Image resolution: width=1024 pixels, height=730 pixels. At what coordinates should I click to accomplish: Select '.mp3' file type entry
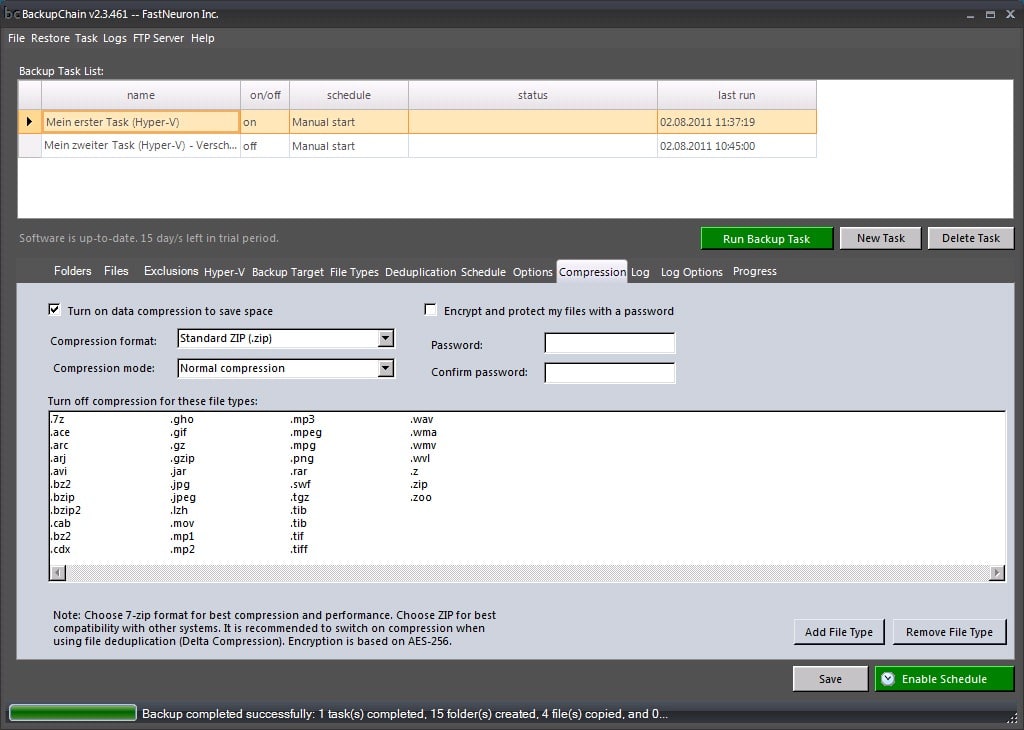point(302,419)
